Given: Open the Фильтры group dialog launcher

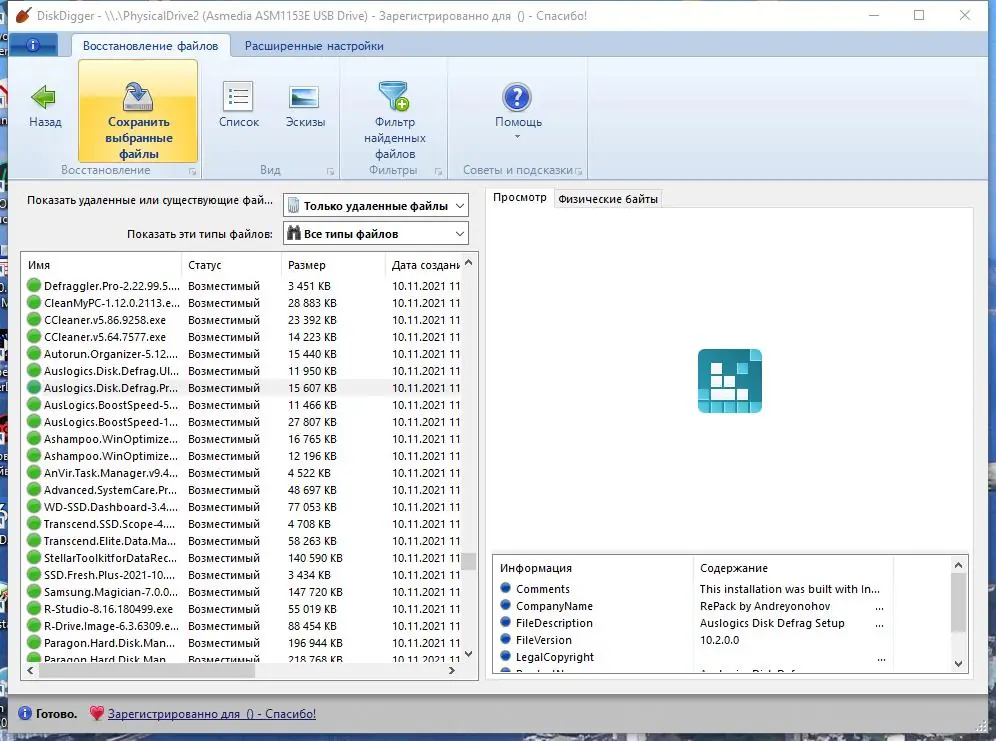Looking at the screenshot, I should 438,171.
